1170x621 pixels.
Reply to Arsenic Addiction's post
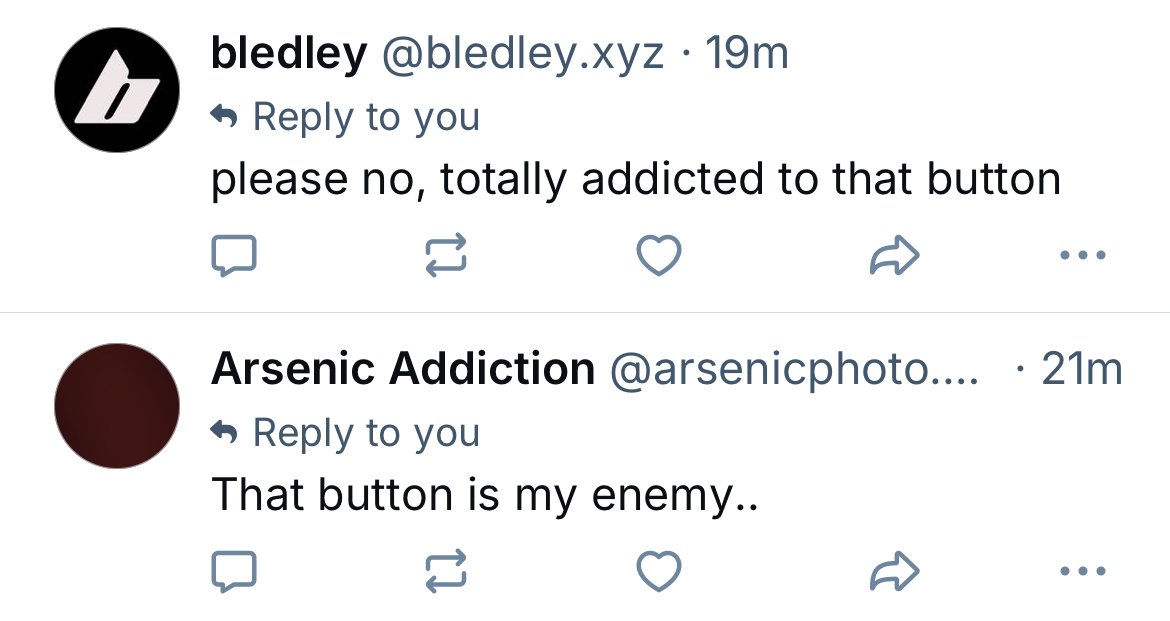(x=234, y=572)
